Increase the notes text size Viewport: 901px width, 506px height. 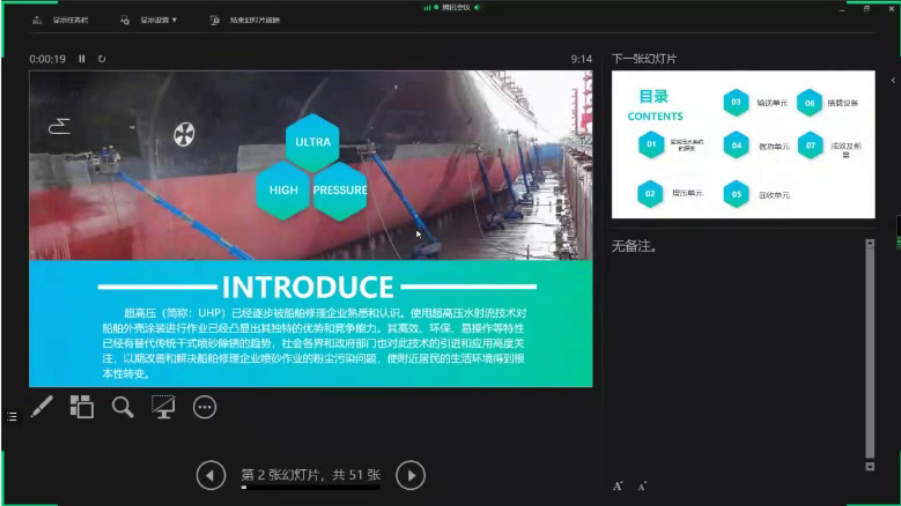coord(618,486)
